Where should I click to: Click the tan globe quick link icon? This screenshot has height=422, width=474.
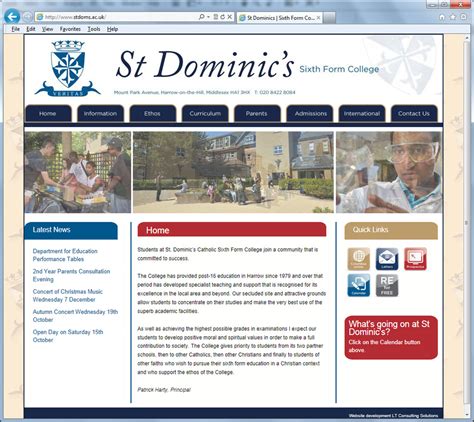[359, 259]
